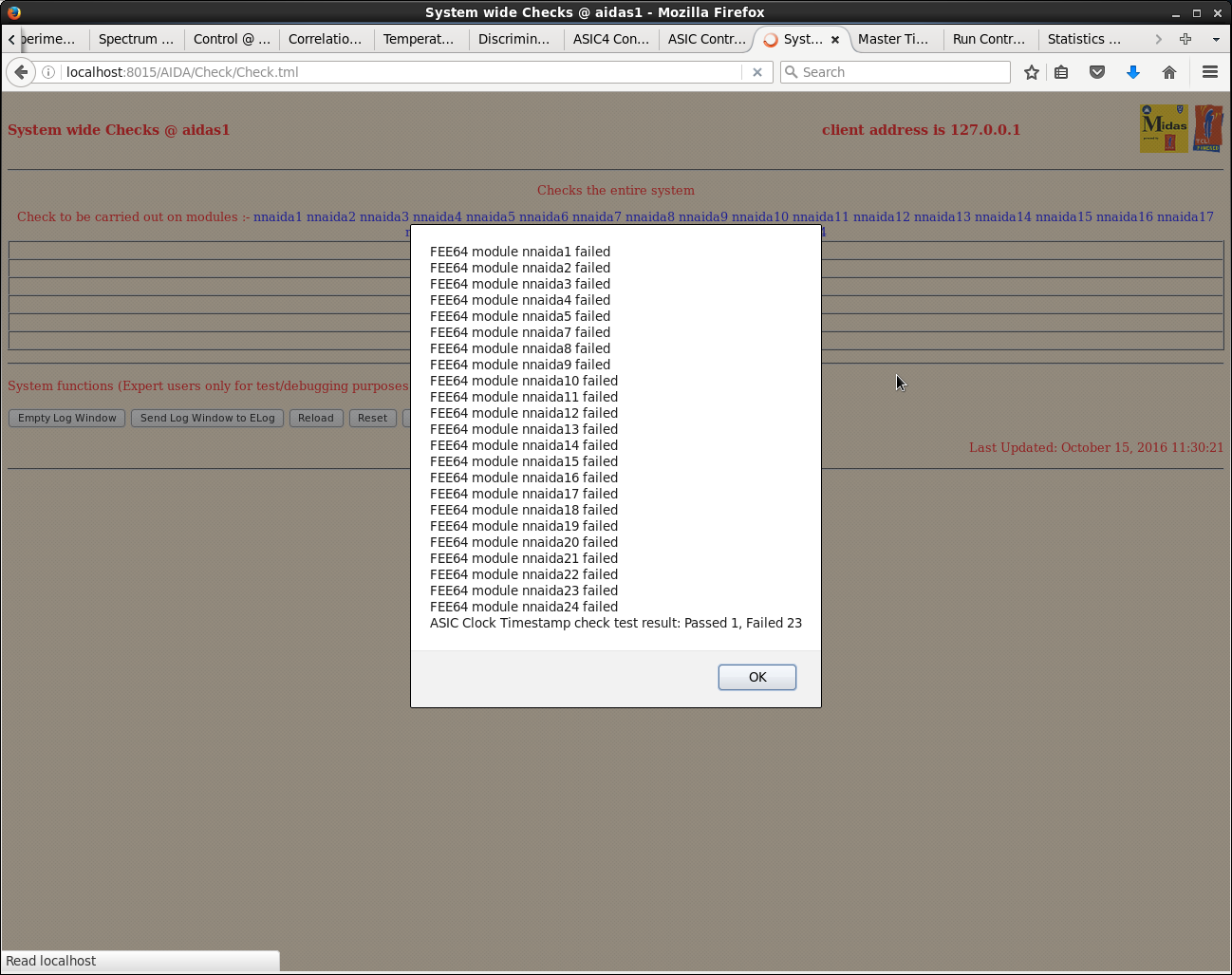This screenshot has height=975, width=1232.
Task: Open the site information icon in address bar
Action: point(48,72)
